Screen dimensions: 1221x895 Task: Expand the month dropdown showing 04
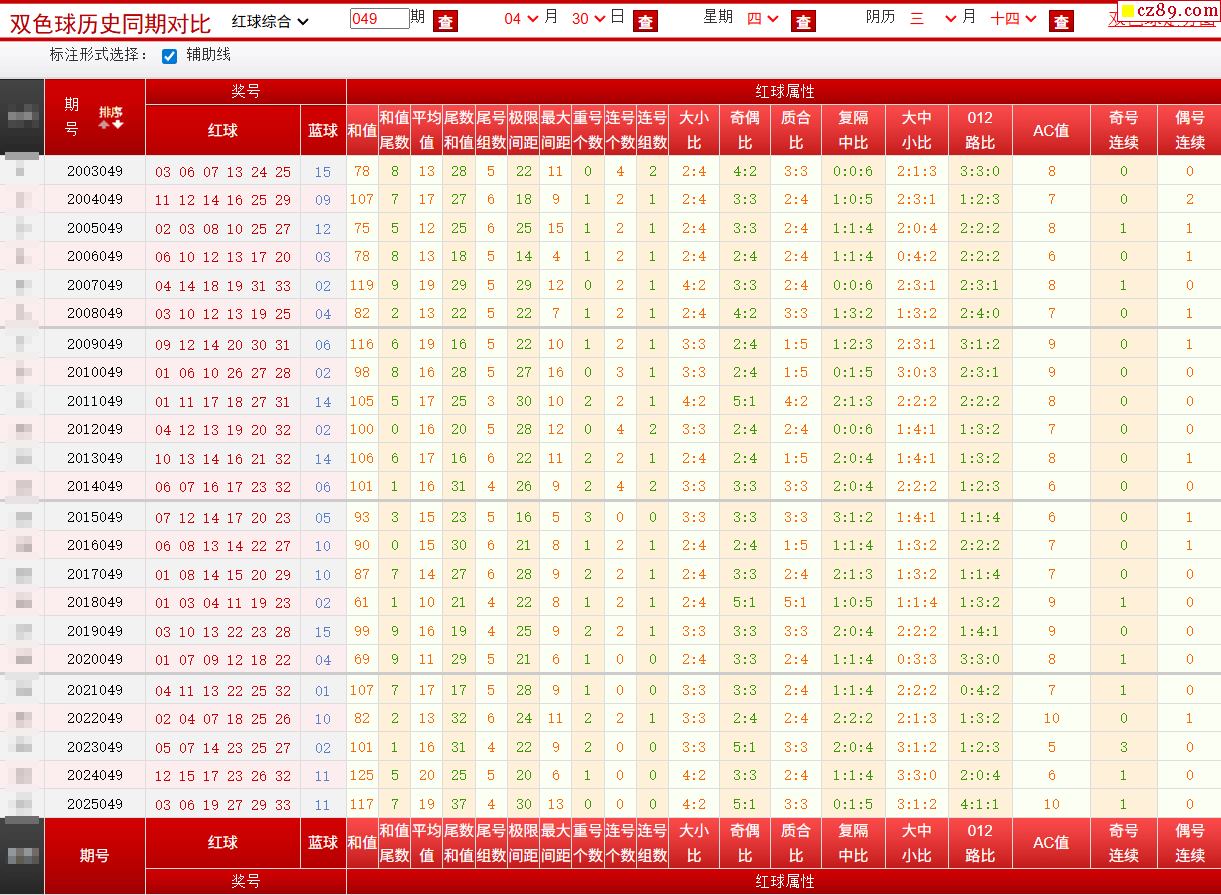coord(521,19)
